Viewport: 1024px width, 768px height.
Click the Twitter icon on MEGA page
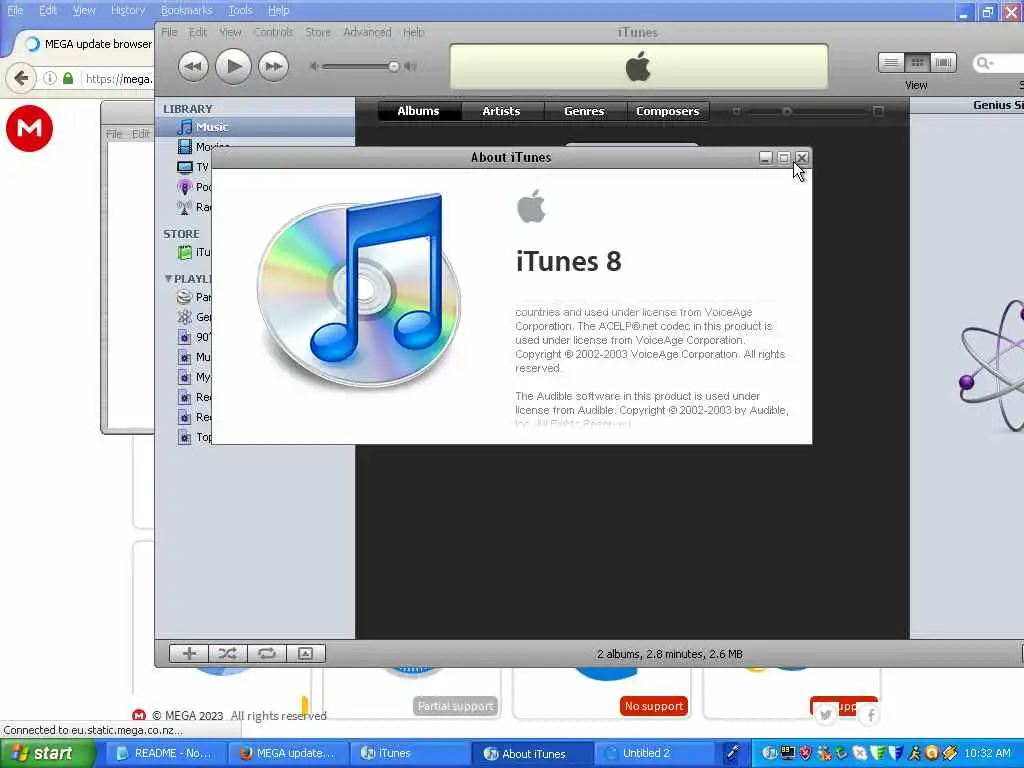(826, 715)
